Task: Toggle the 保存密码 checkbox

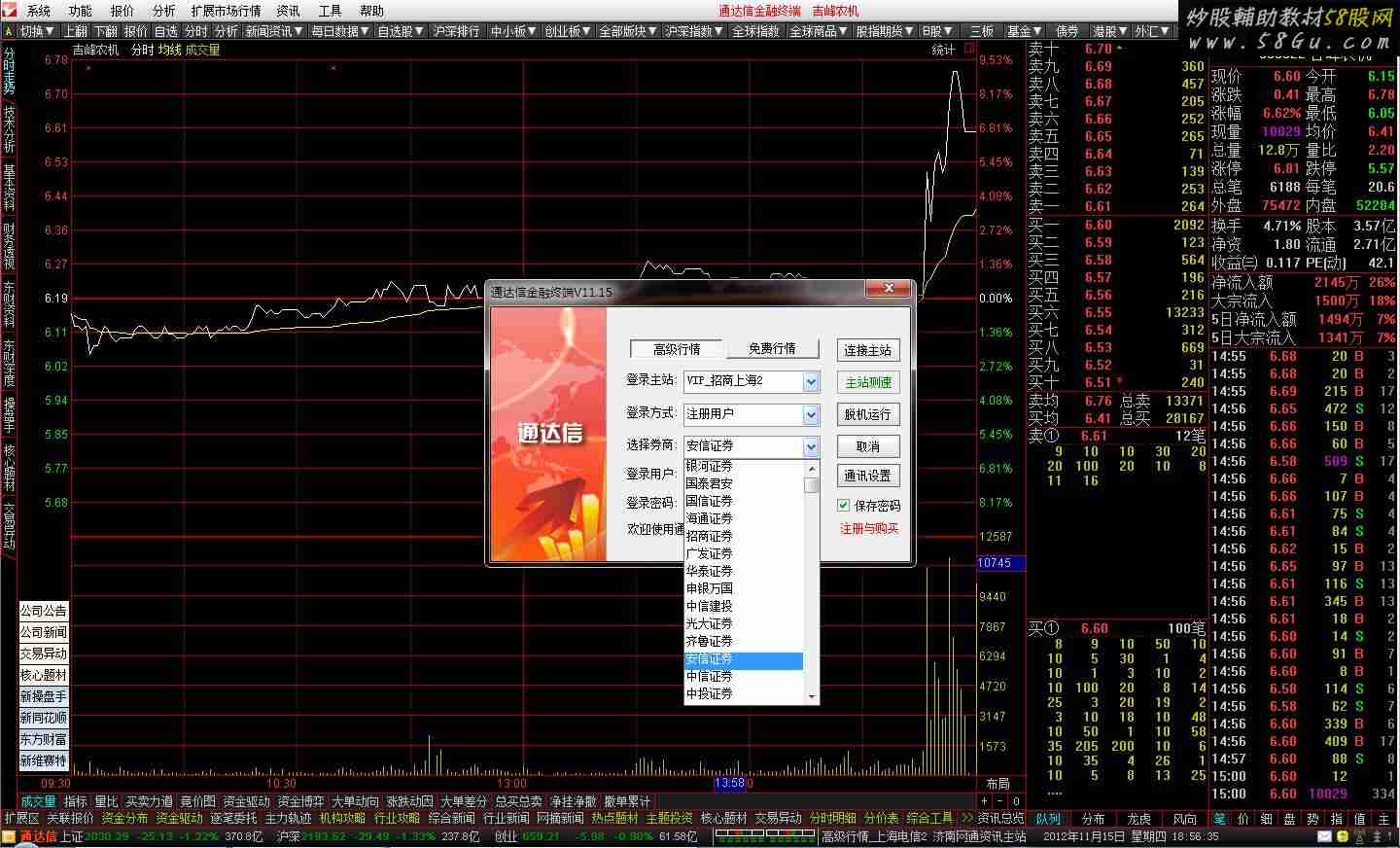Action: click(x=843, y=505)
